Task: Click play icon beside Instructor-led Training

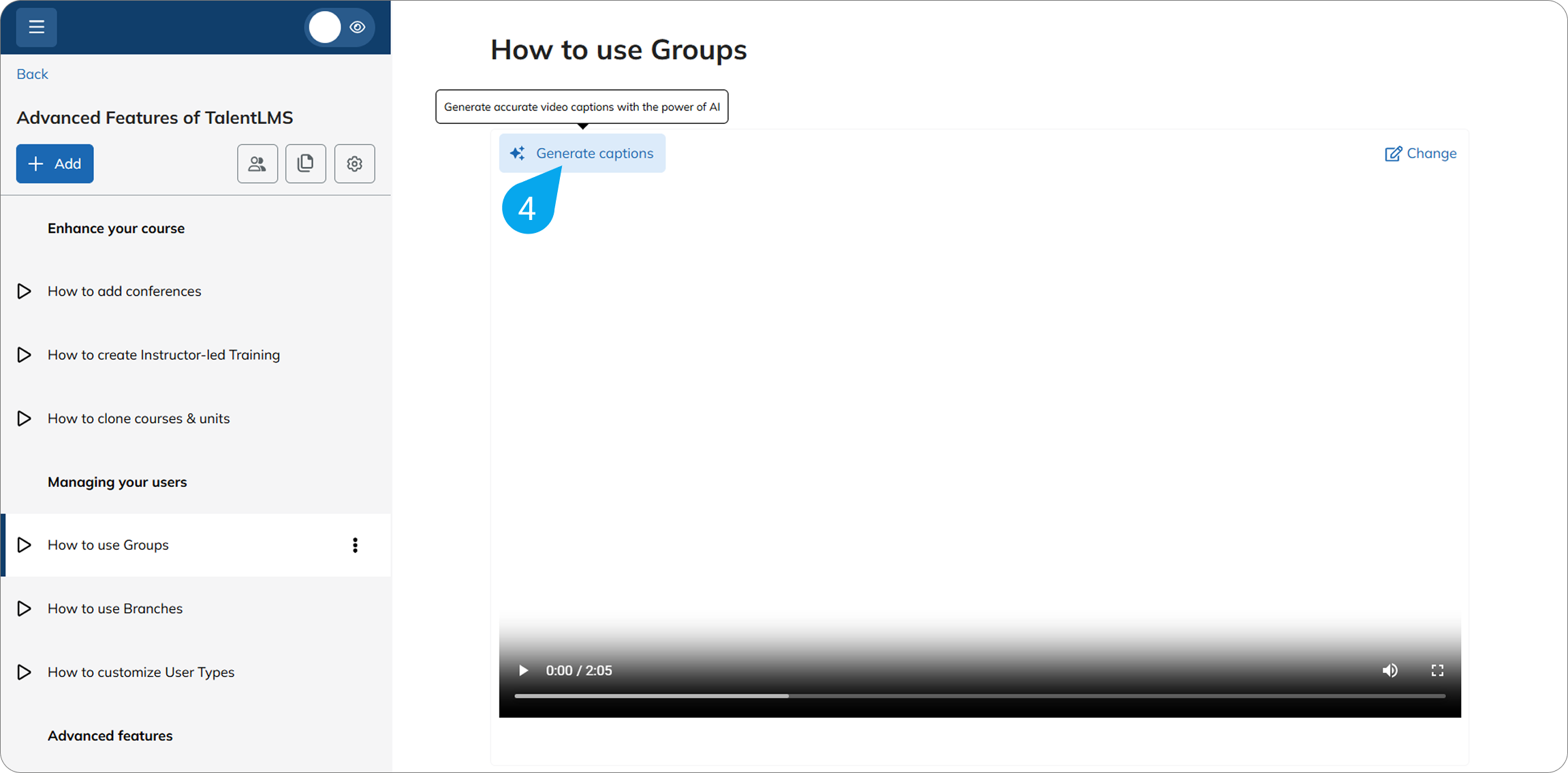Action: tap(24, 354)
